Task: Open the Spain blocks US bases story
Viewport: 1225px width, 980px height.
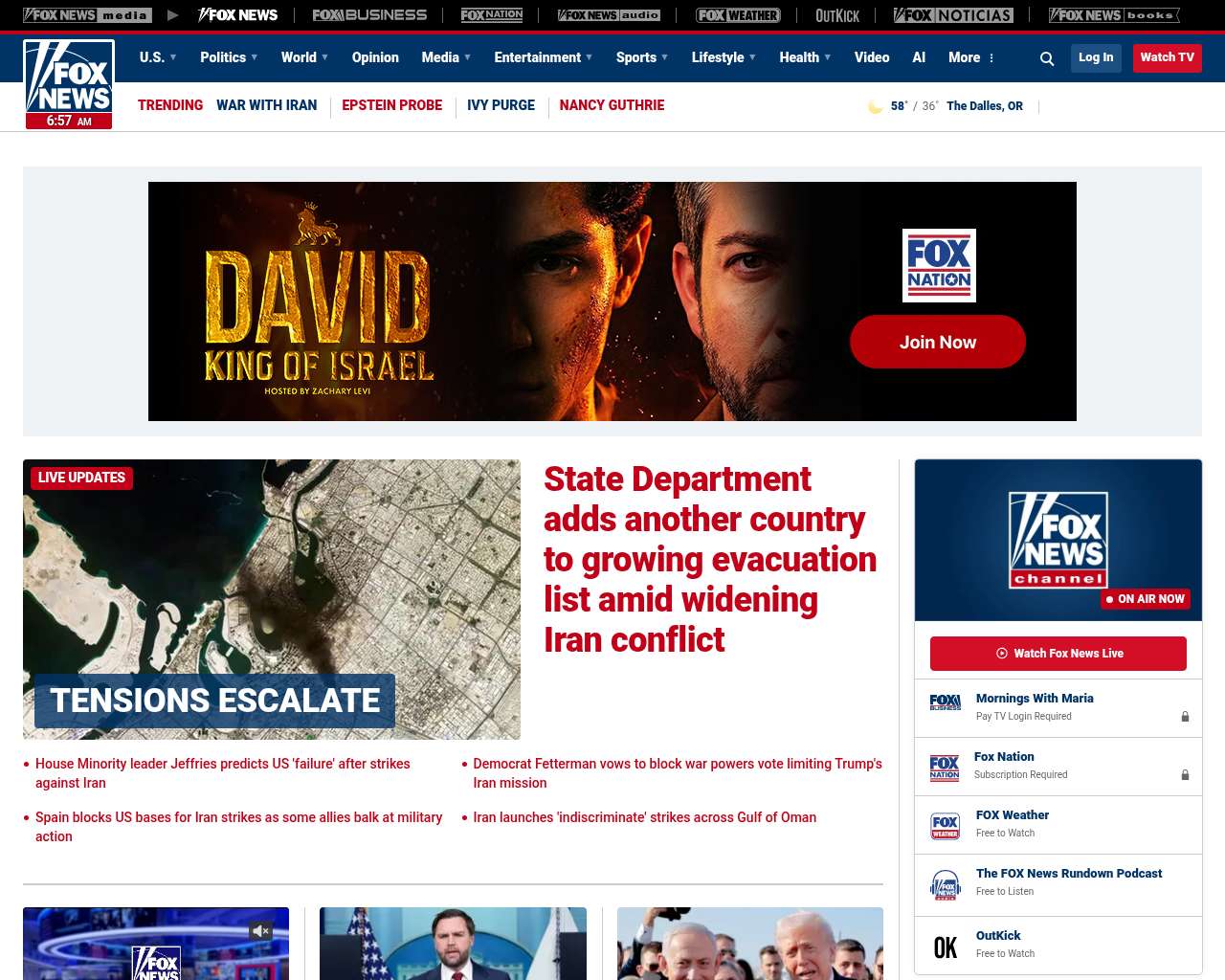Action: [239, 827]
